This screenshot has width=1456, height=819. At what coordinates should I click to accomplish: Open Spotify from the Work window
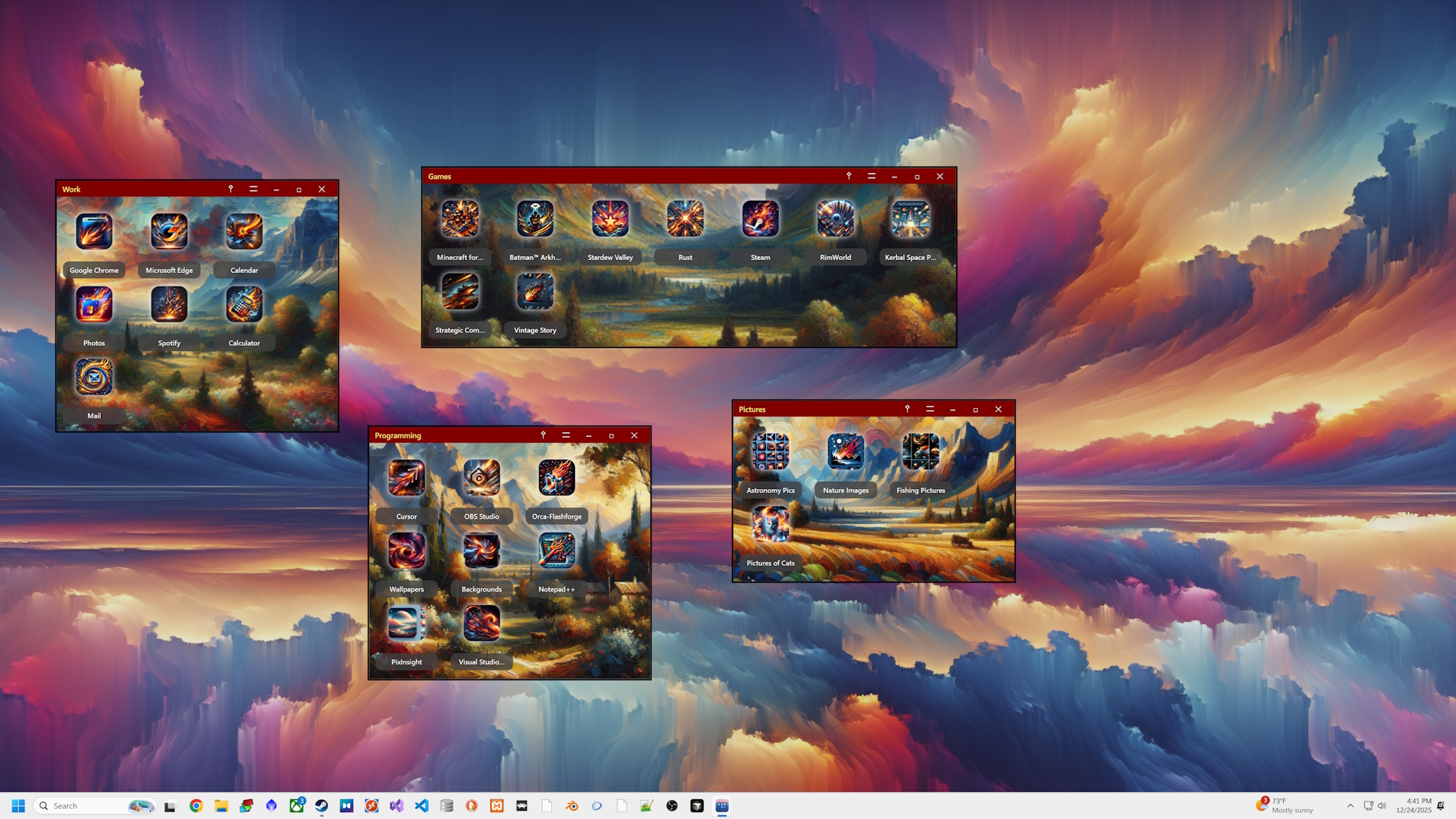[169, 304]
